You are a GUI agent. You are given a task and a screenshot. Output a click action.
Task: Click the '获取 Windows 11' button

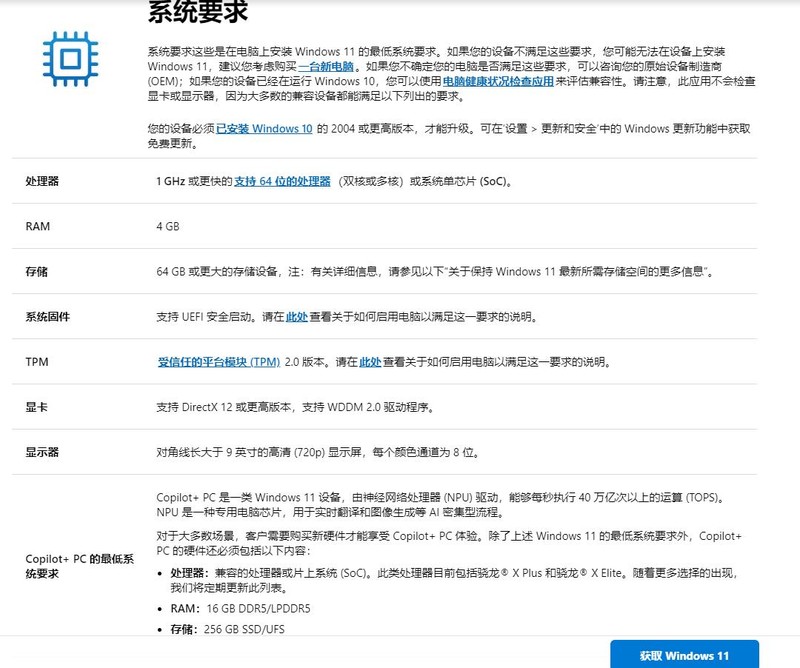coord(684,655)
